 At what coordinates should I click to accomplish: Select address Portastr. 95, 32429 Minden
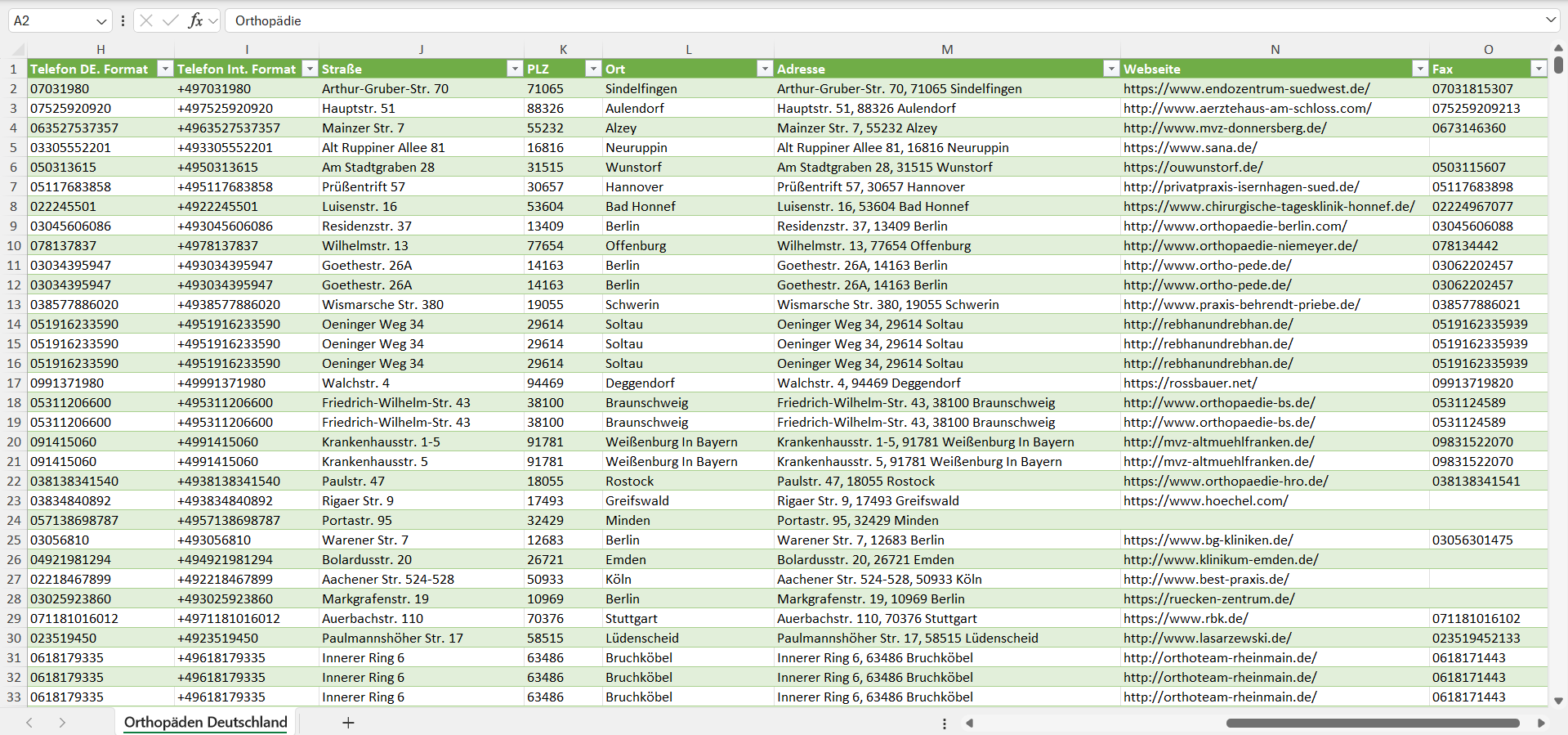tap(947, 520)
